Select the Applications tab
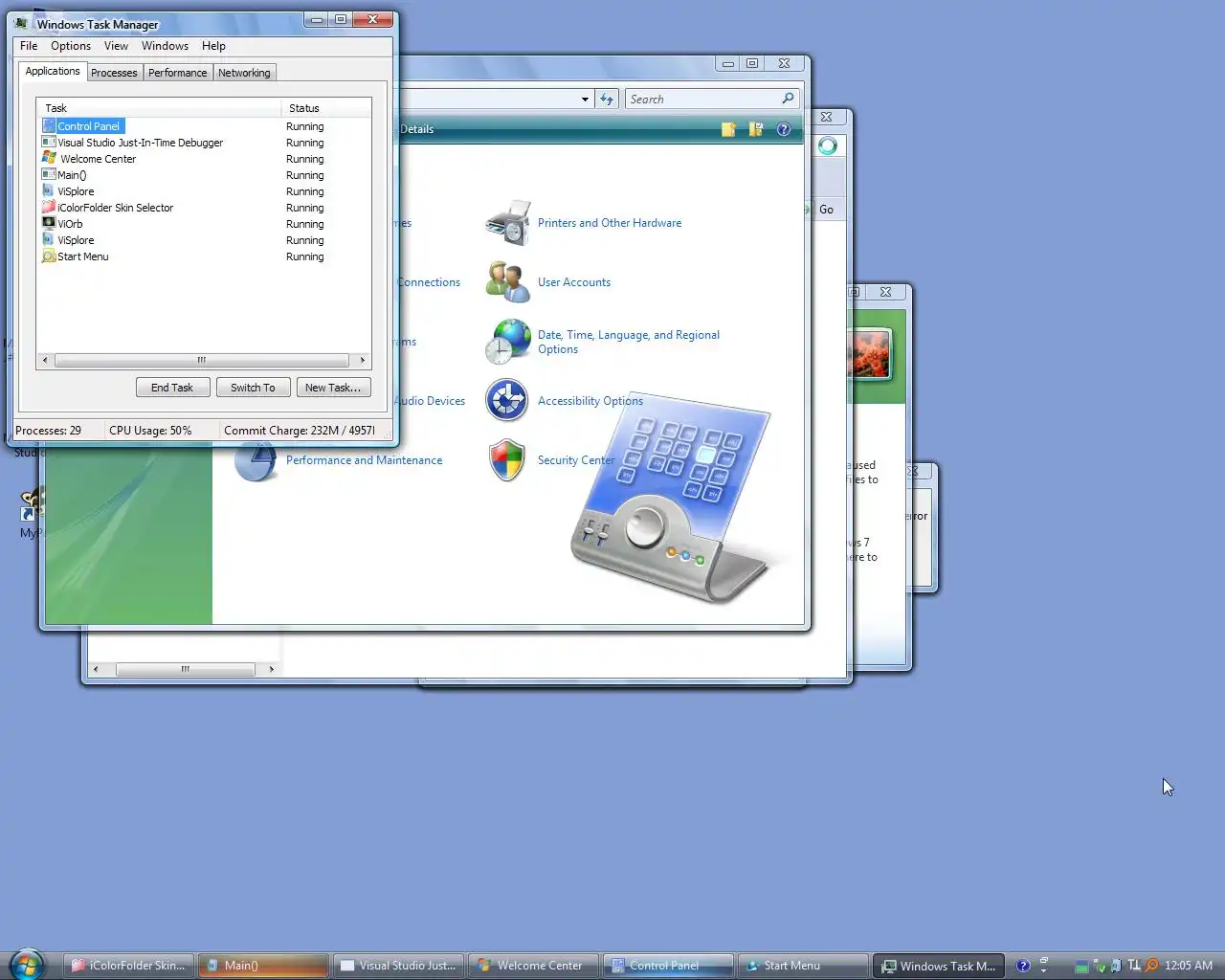 53,71
